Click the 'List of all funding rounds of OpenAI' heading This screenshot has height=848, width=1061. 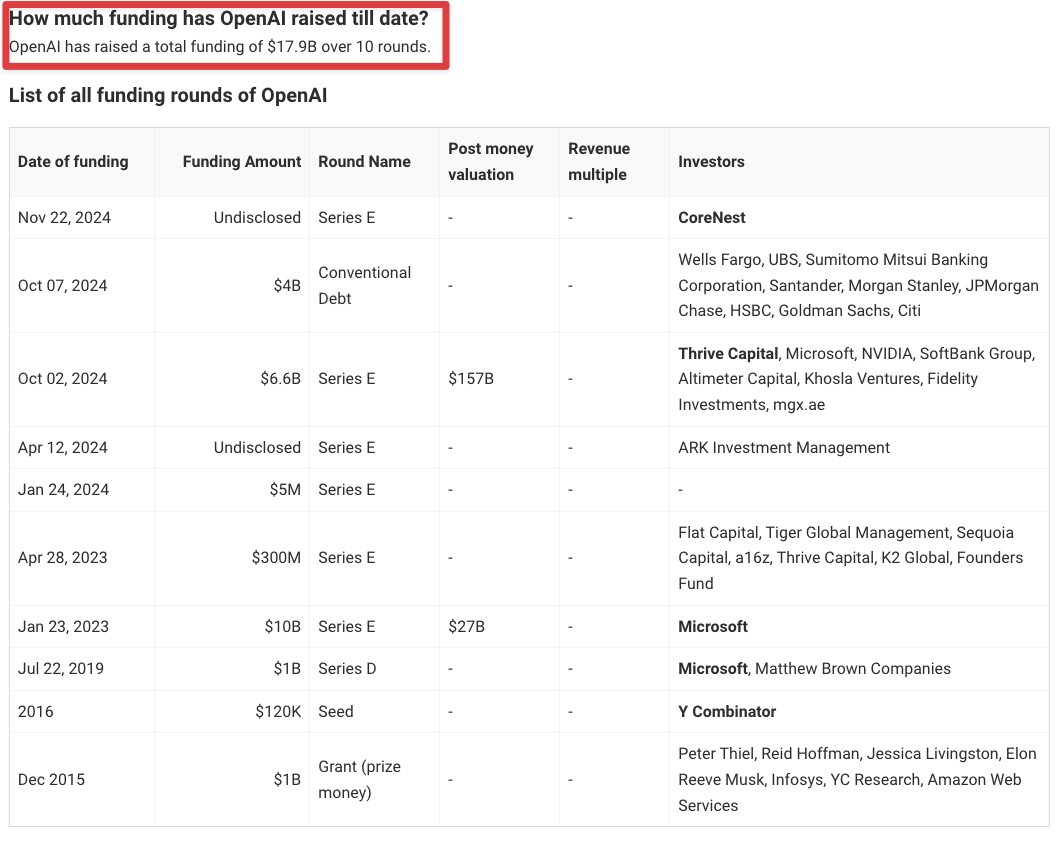click(168, 95)
